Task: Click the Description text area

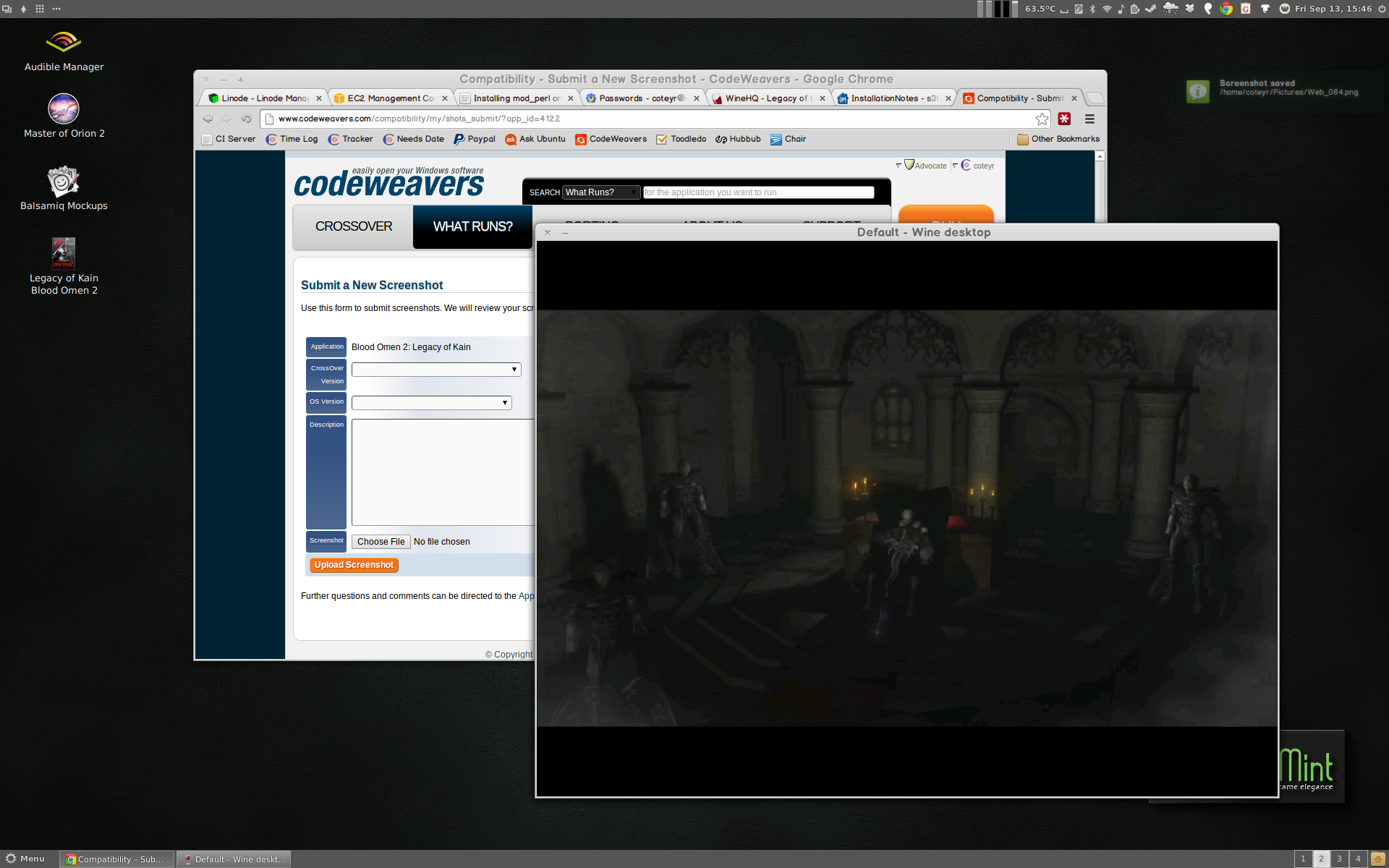Action: click(x=443, y=472)
